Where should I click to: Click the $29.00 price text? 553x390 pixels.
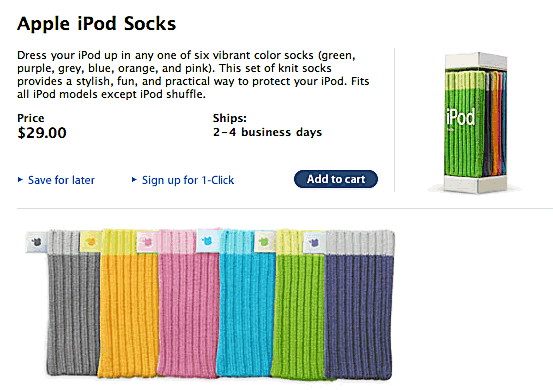(x=42, y=133)
